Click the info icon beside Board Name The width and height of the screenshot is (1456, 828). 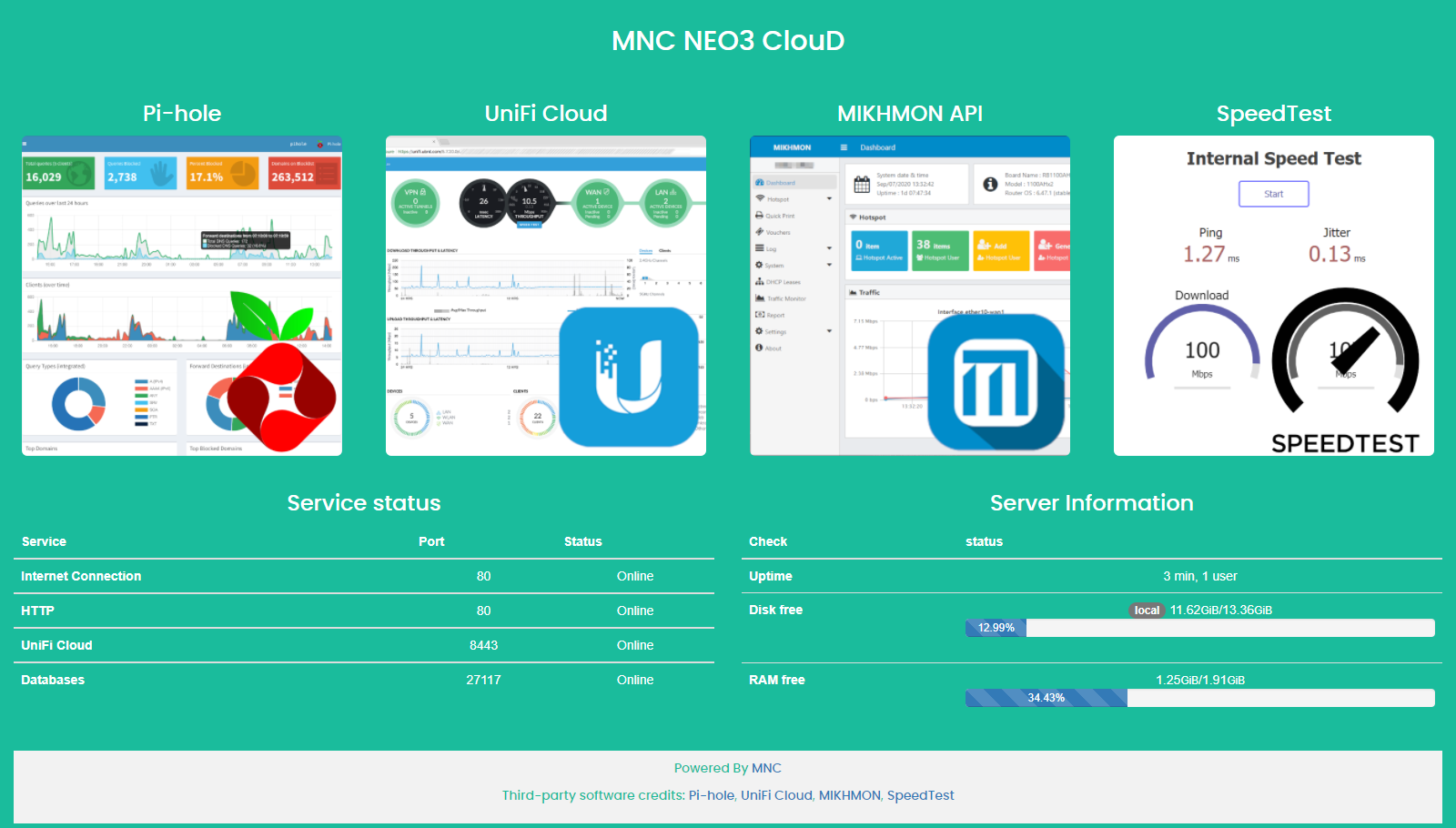pyautogui.click(x=990, y=184)
